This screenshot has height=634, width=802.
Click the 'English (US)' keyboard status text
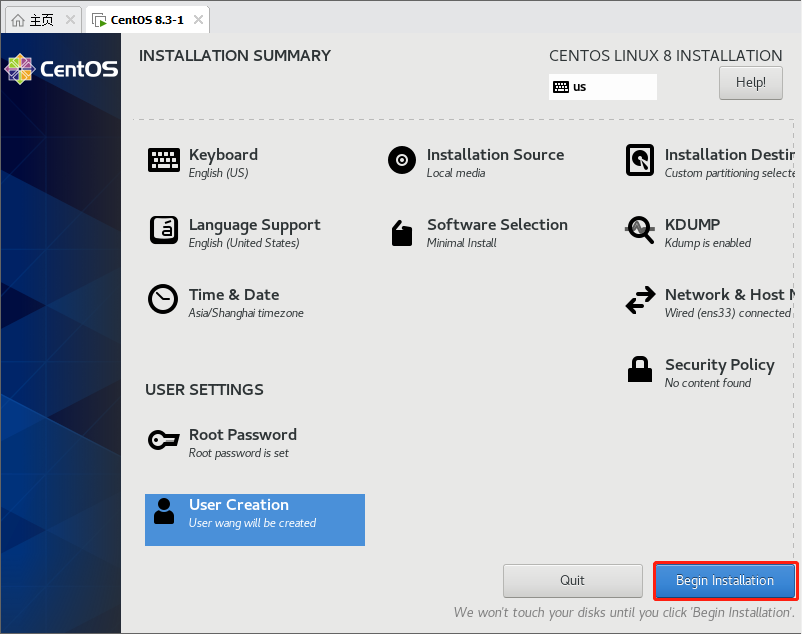[218, 173]
